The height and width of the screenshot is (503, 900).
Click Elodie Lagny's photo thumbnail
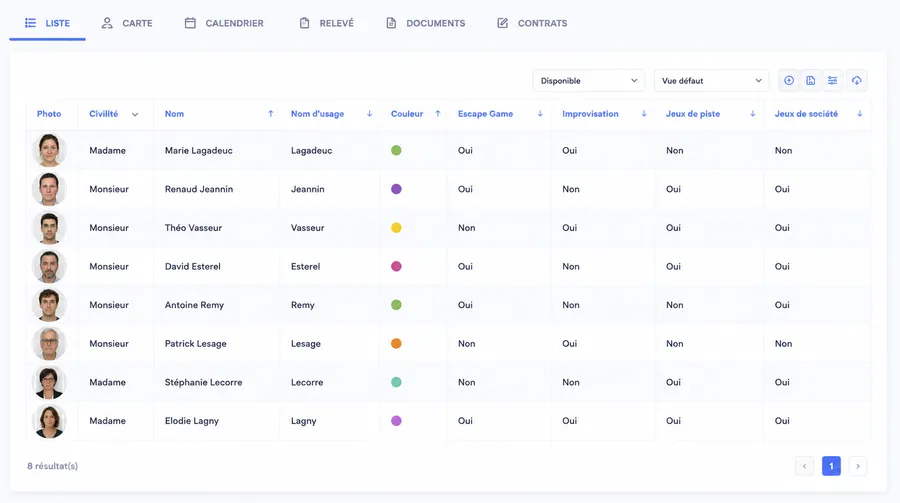(49, 421)
